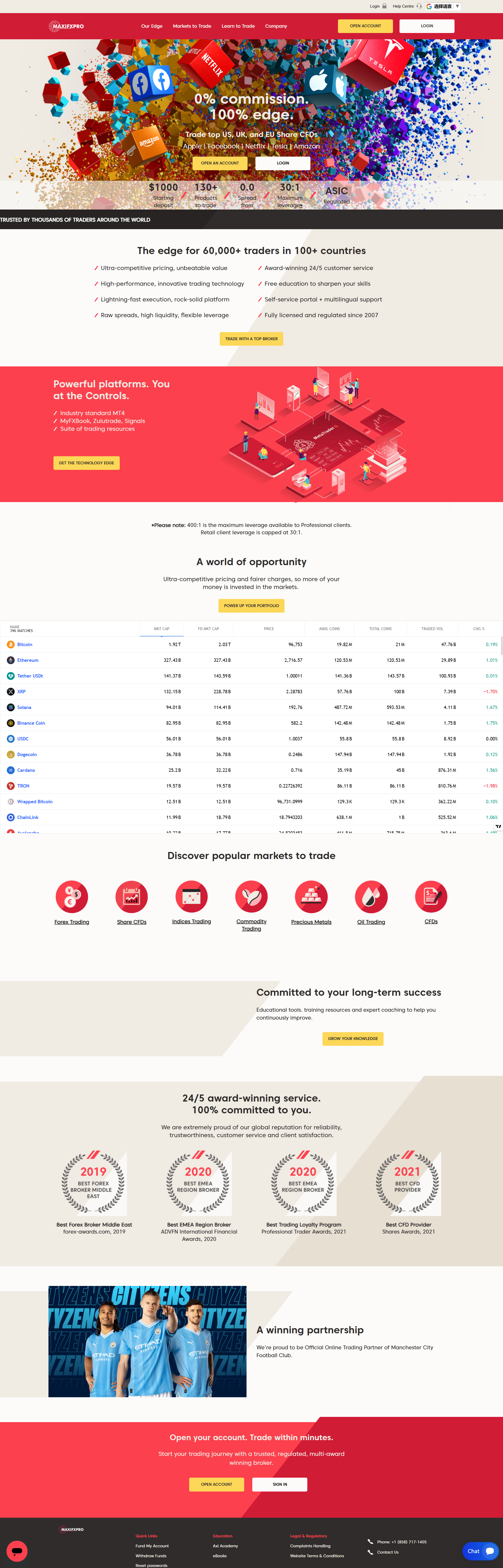Image resolution: width=503 pixels, height=1568 pixels.
Task: Click TRADE WITH A TOP BROKER button
Action: point(251,339)
